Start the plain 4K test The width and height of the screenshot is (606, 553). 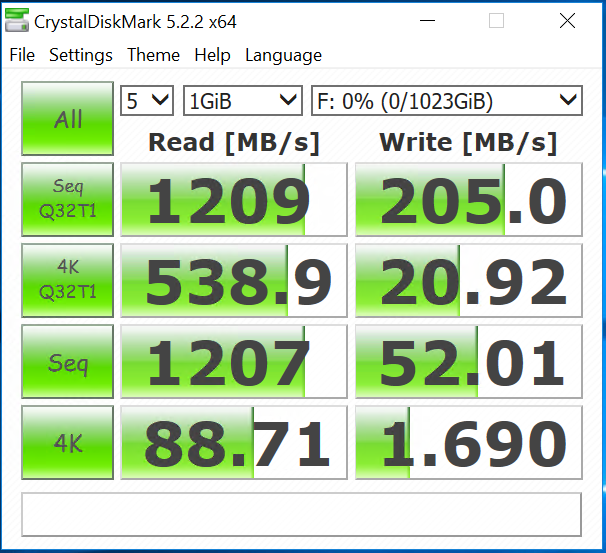pyautogui.click(x=68, y=442)
